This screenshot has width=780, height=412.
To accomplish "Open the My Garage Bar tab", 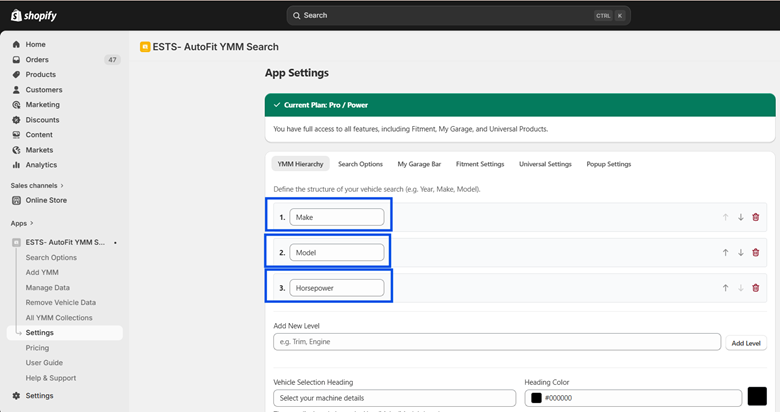I will (x=419, y=164).
